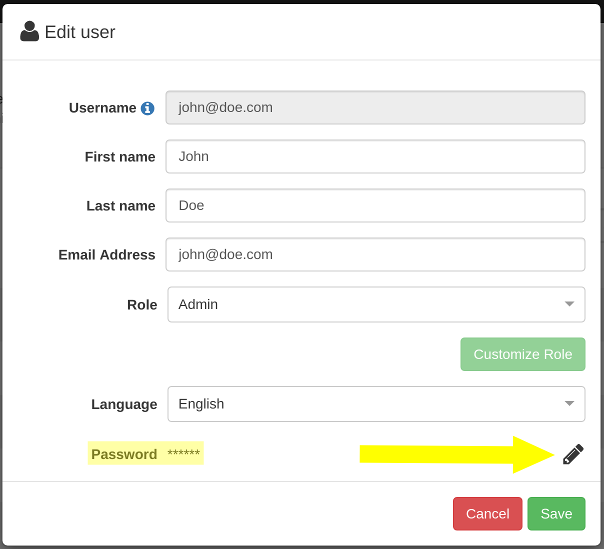Screen dimensions: 604x549
Task: Click the pencil icon to edit password
Action: click(572, 454)
